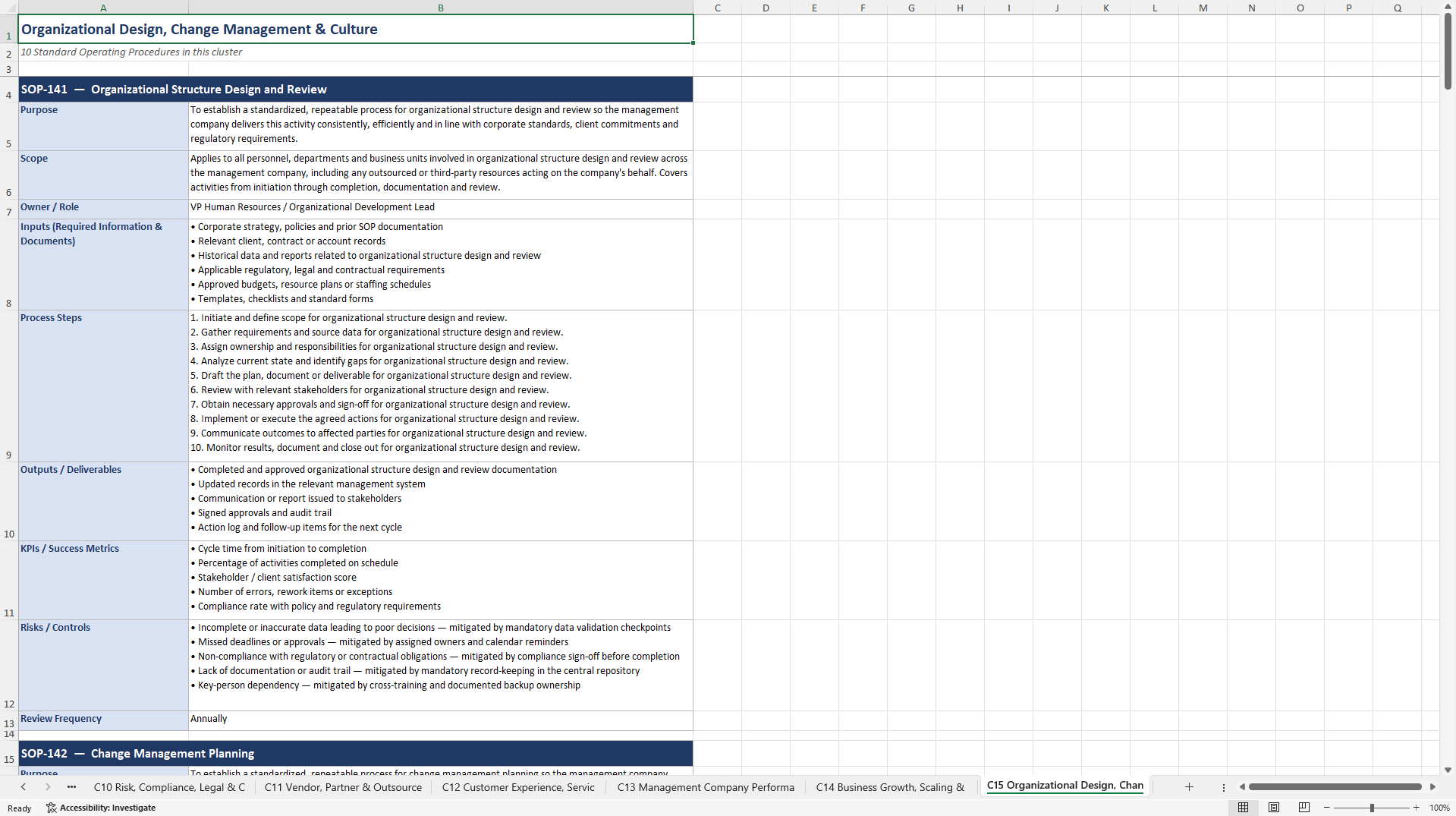The image size is (1456, 816).
Task: Click next sheet navigation arrow
Action: coord(48,787)
